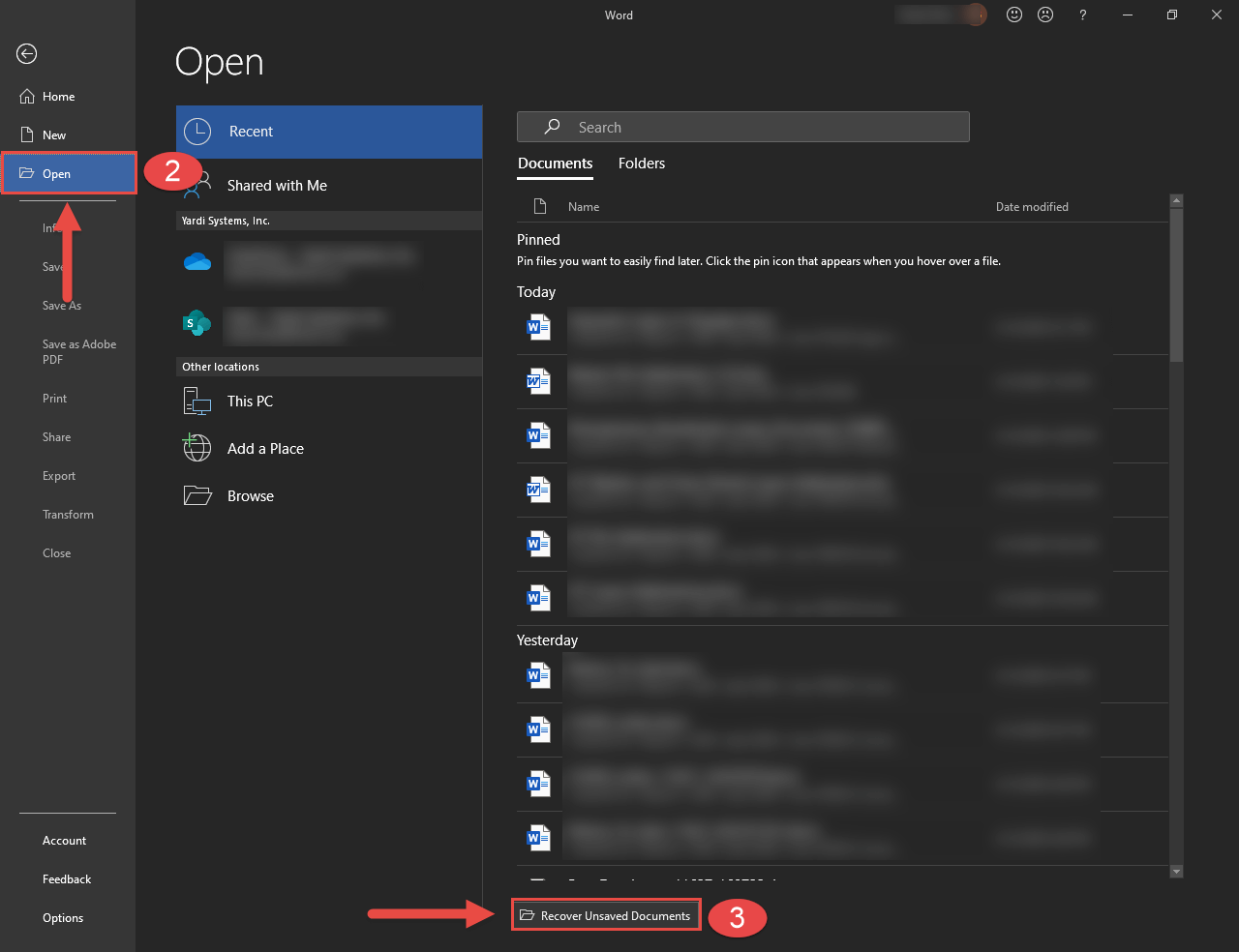Click the Open folder icon in sidebar

pyautogui.click(x=27, y=173)
